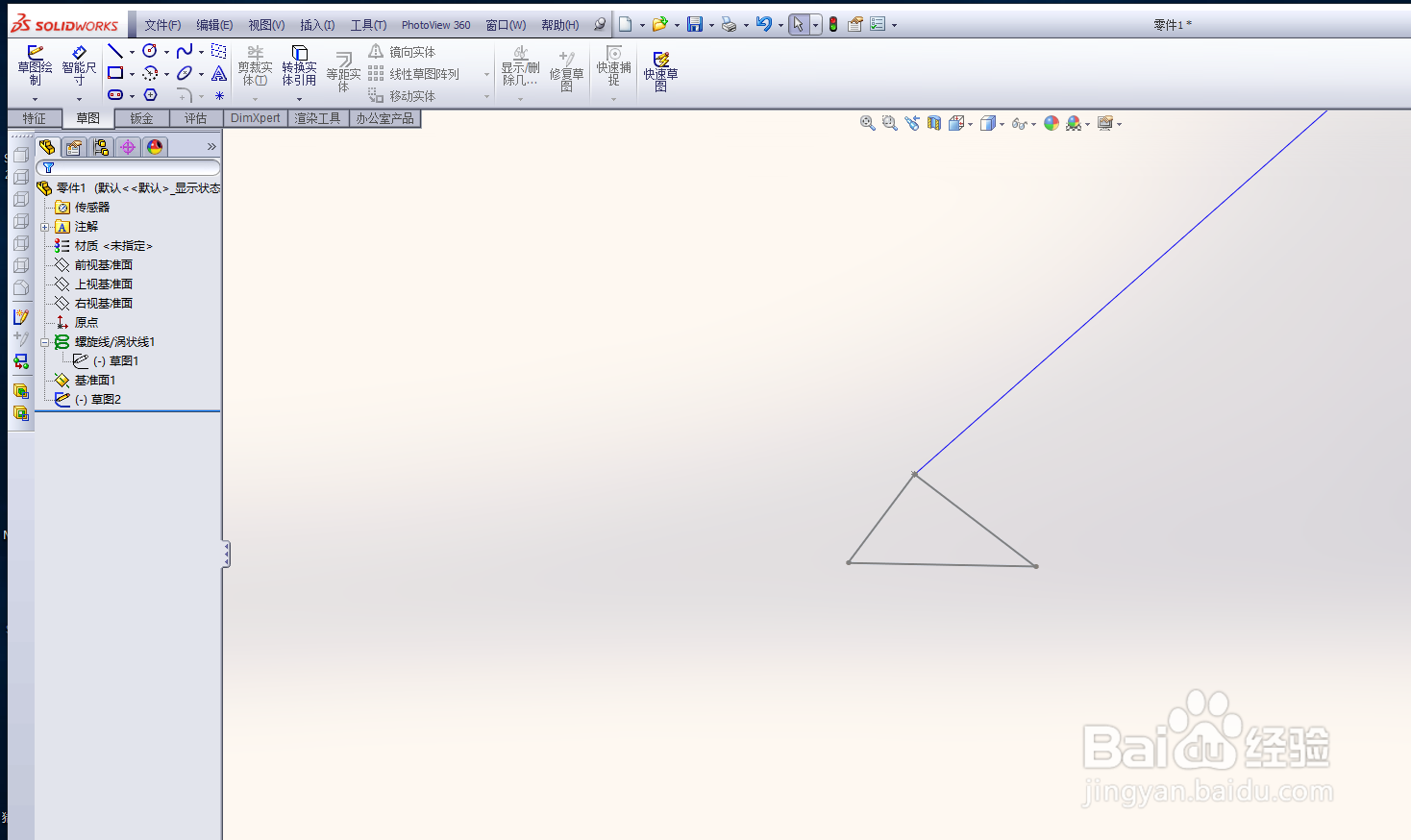Viewport: 1411px width, 840px height.
Task: Open the PropertyManager tab icon
Action: [74, 147]
